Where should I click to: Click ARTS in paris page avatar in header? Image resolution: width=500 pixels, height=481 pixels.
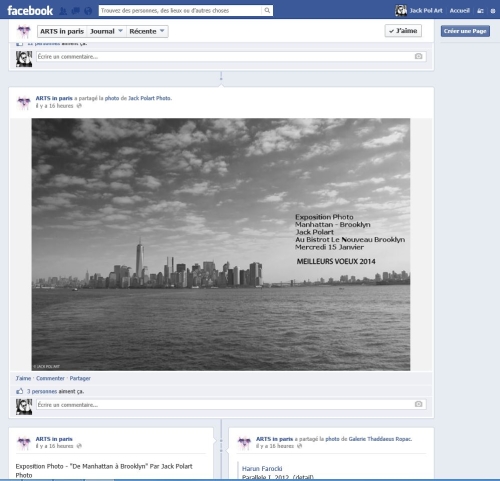24,31
